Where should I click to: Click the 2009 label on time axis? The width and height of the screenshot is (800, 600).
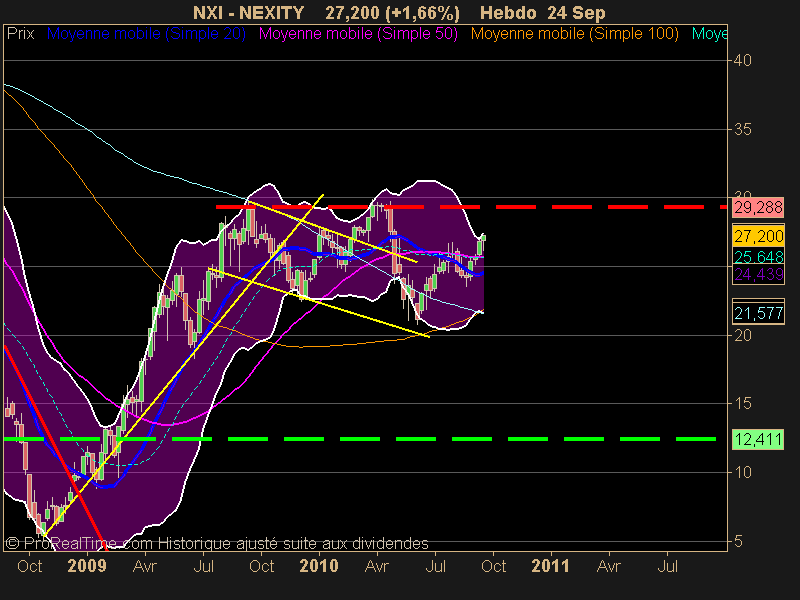pyautogui.click(x=87, y=566)
